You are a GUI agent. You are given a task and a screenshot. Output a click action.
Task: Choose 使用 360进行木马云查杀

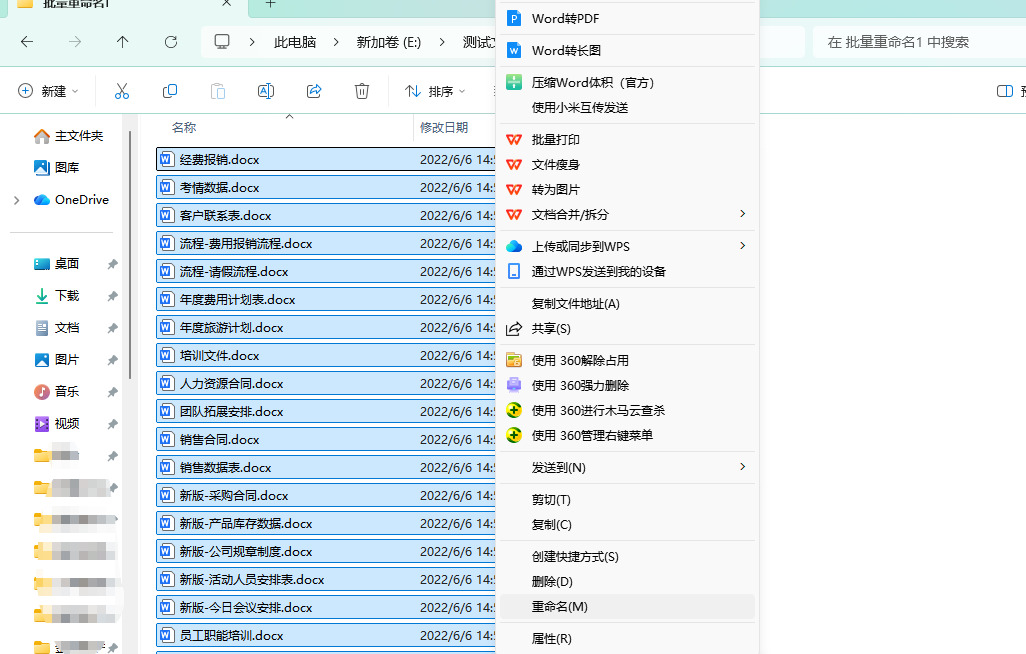pos(628,410)
